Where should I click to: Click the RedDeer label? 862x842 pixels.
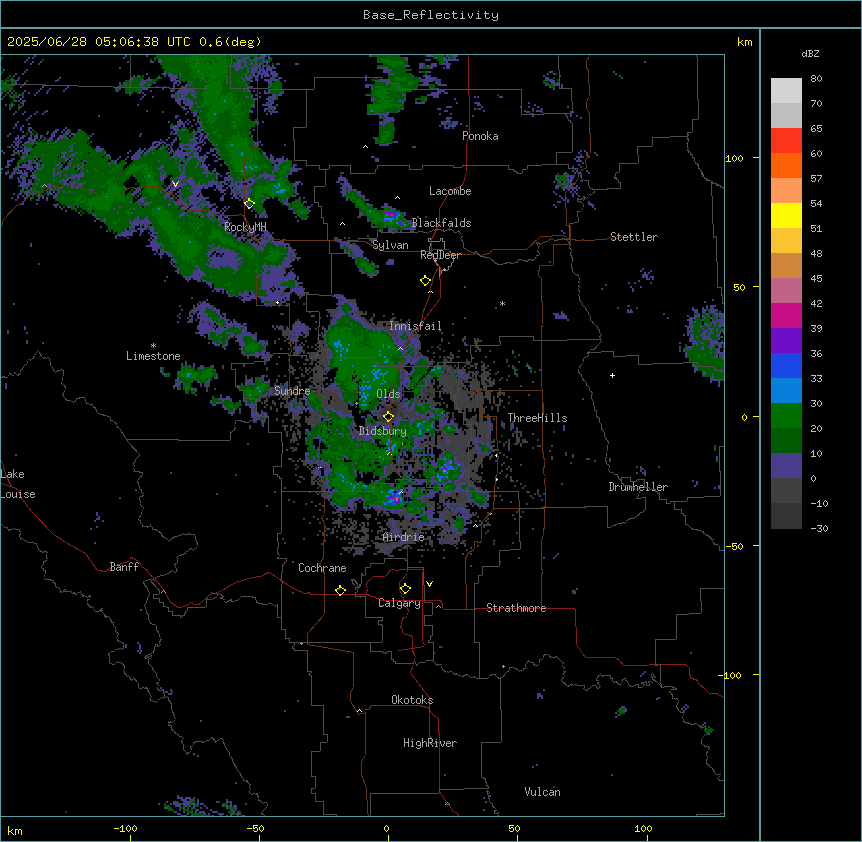point(440,255)
